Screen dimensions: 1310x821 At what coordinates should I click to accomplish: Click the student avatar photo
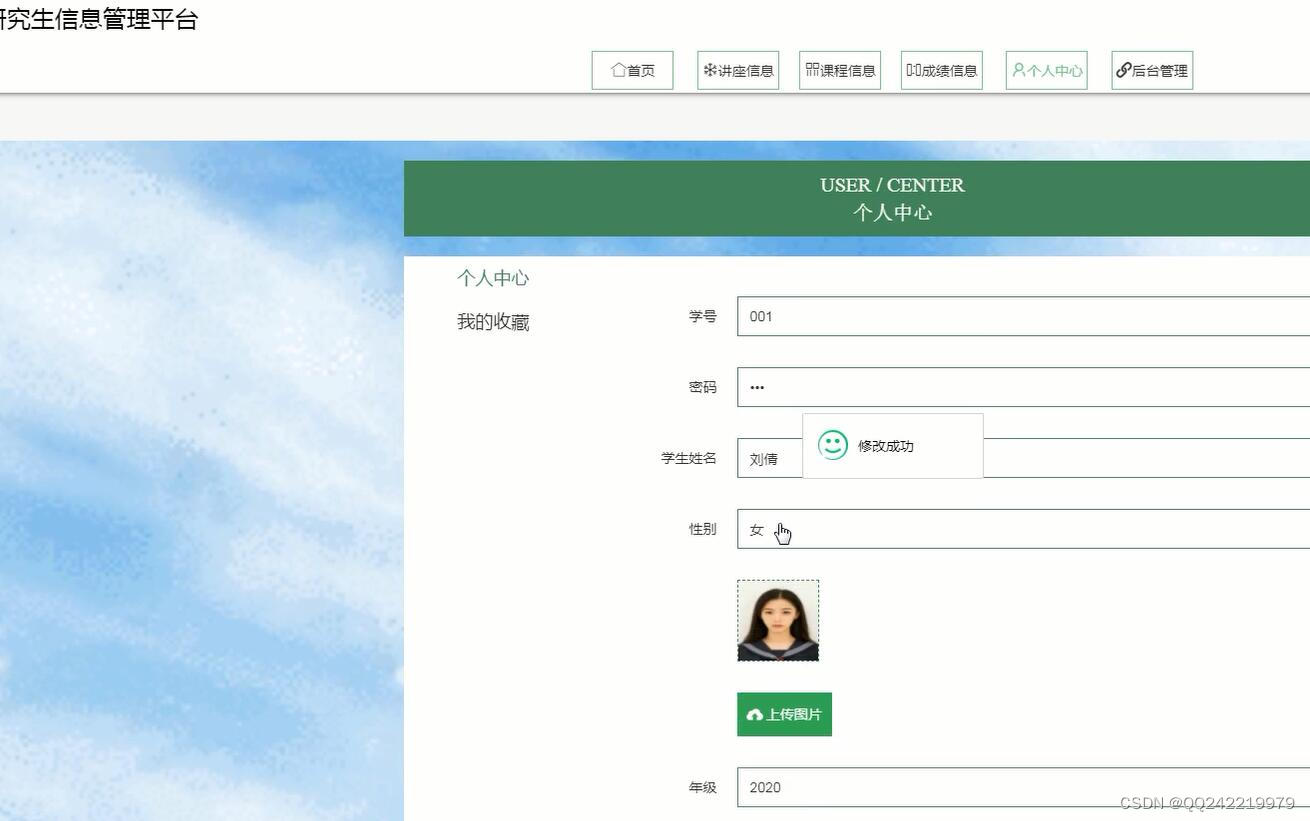click(778, 620)
